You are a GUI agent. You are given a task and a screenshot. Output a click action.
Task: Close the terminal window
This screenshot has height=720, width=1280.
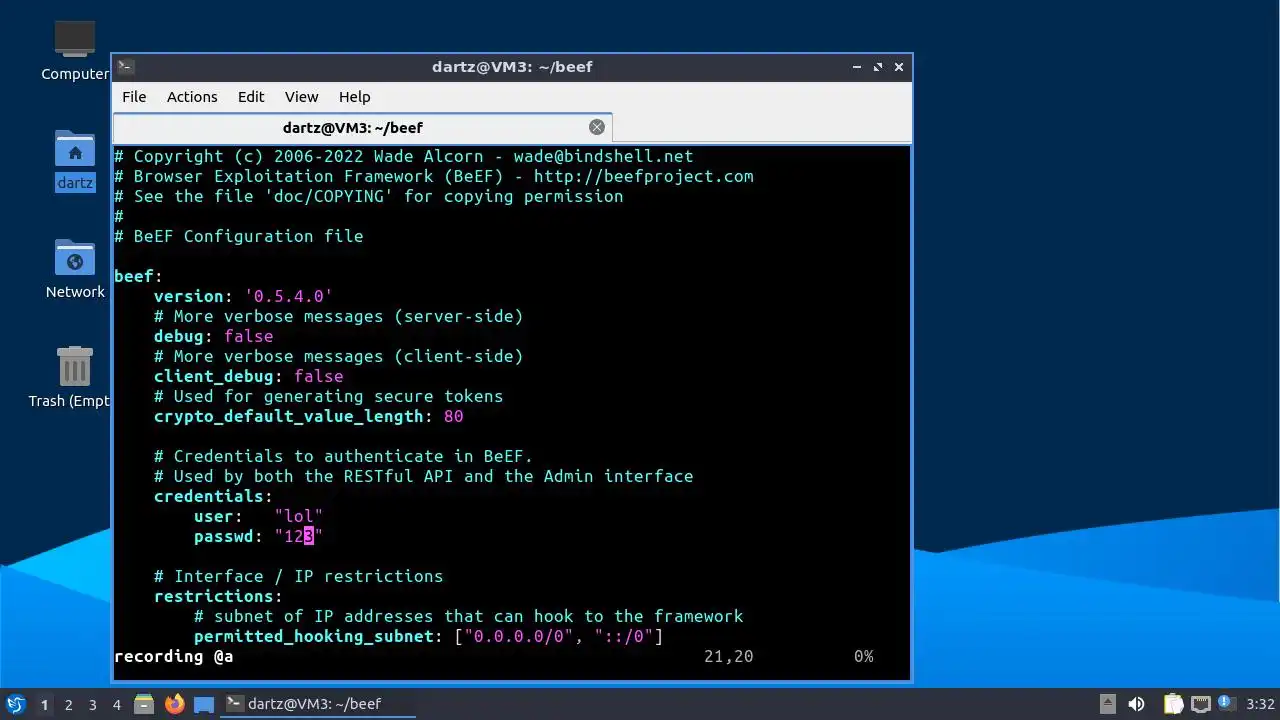899,67
